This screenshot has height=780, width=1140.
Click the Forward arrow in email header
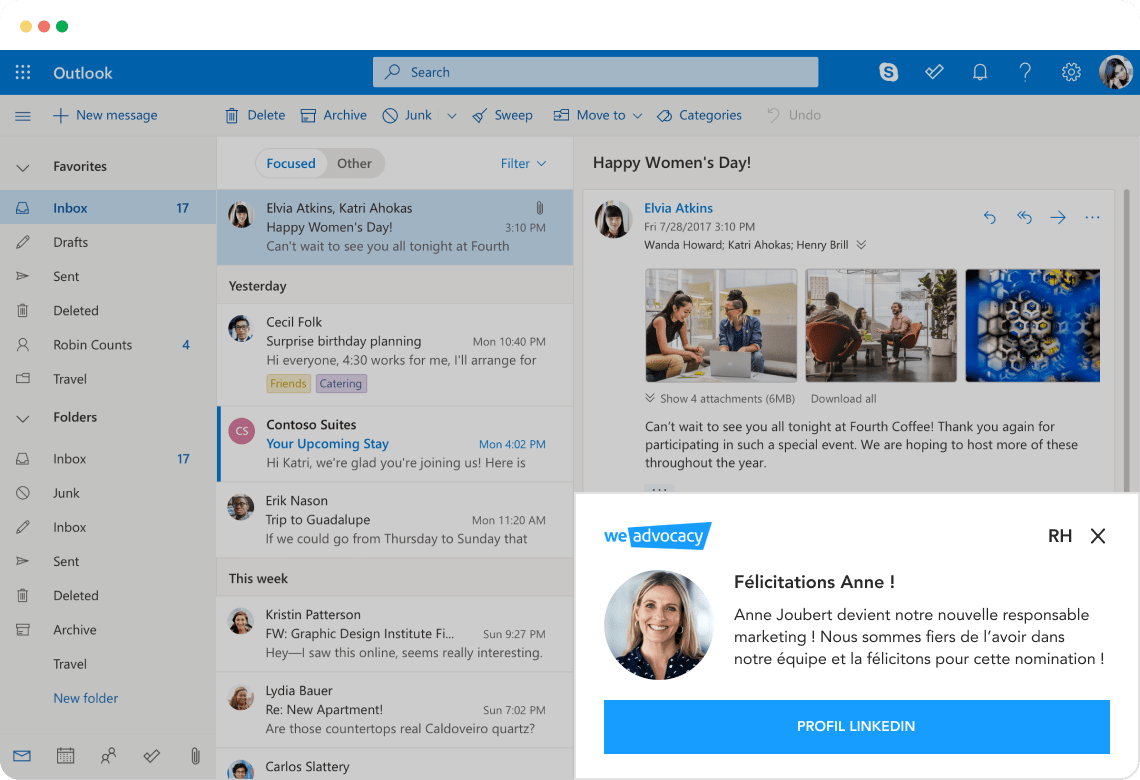coord(1058,217)
